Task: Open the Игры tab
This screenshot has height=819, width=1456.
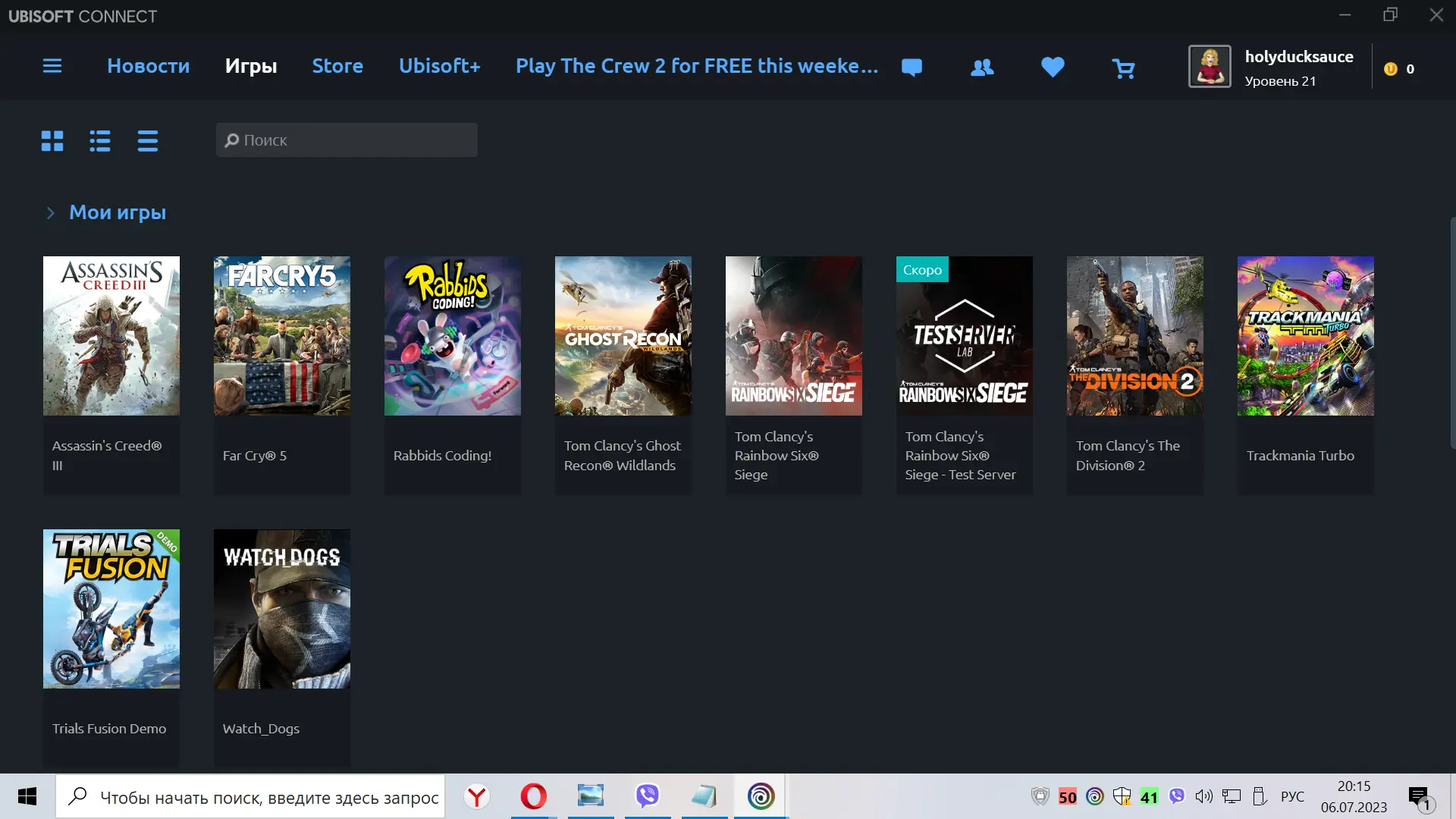Action: tap(251, 66)
